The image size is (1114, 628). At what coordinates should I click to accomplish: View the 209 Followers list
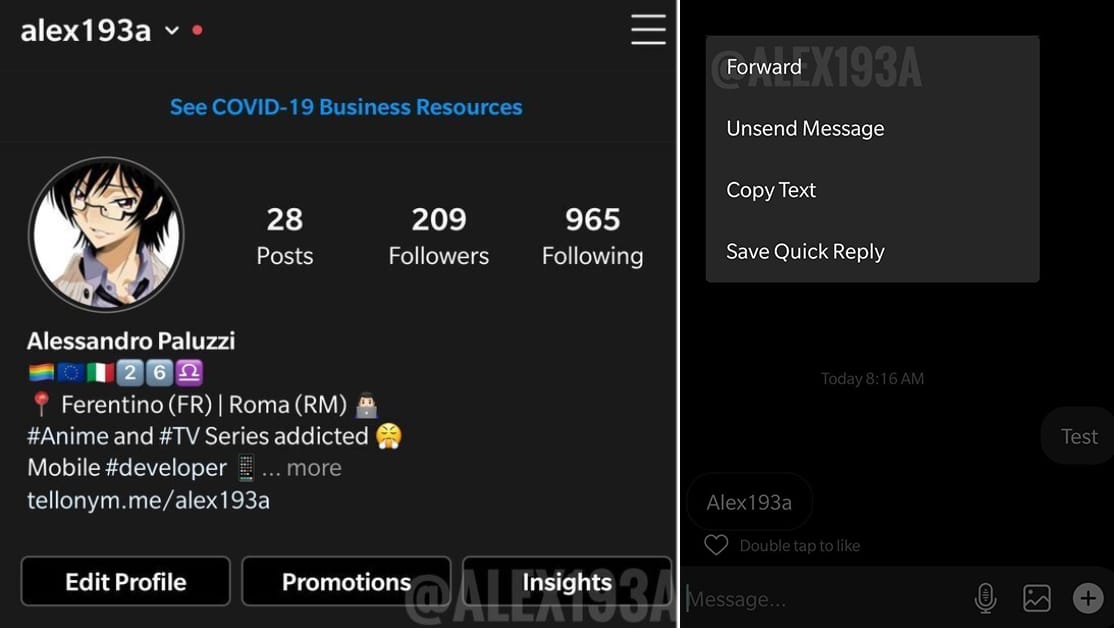click(438, 237)
